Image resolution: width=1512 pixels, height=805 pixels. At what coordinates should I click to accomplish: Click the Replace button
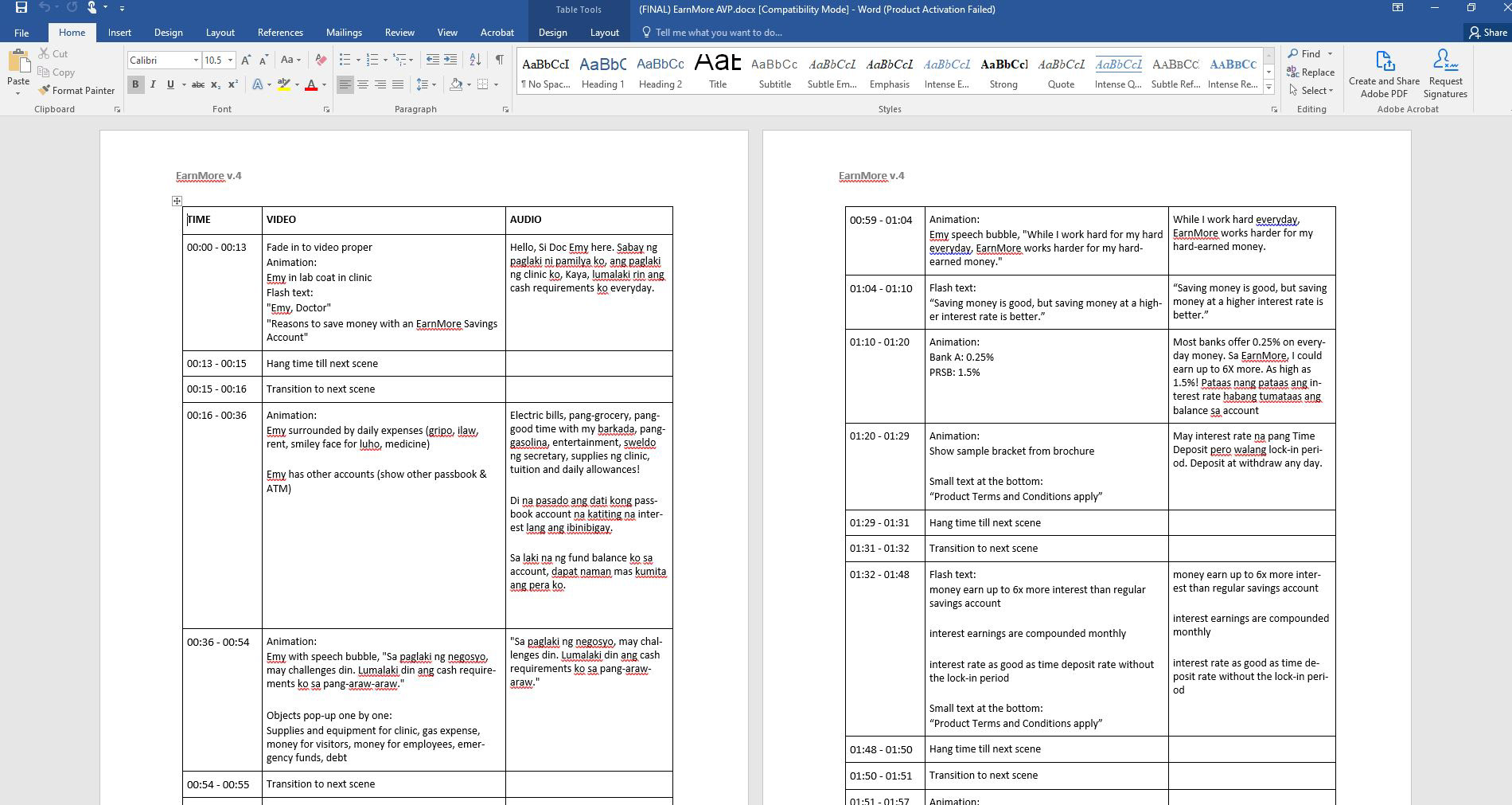(x=1311, y=72)
